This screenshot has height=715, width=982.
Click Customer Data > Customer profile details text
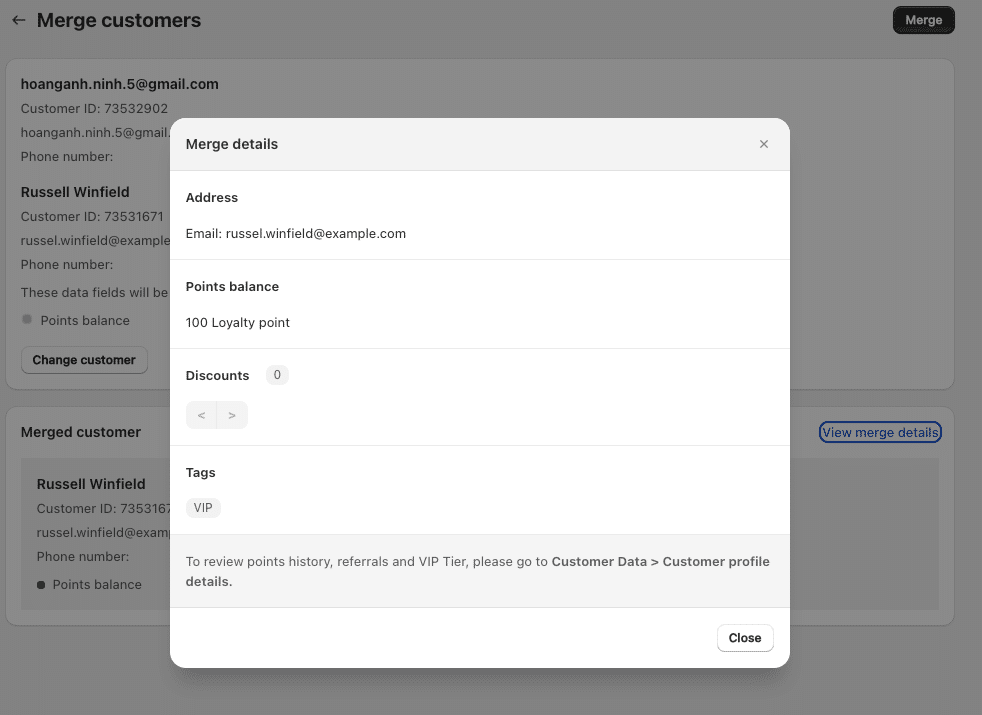pos(660,562)
